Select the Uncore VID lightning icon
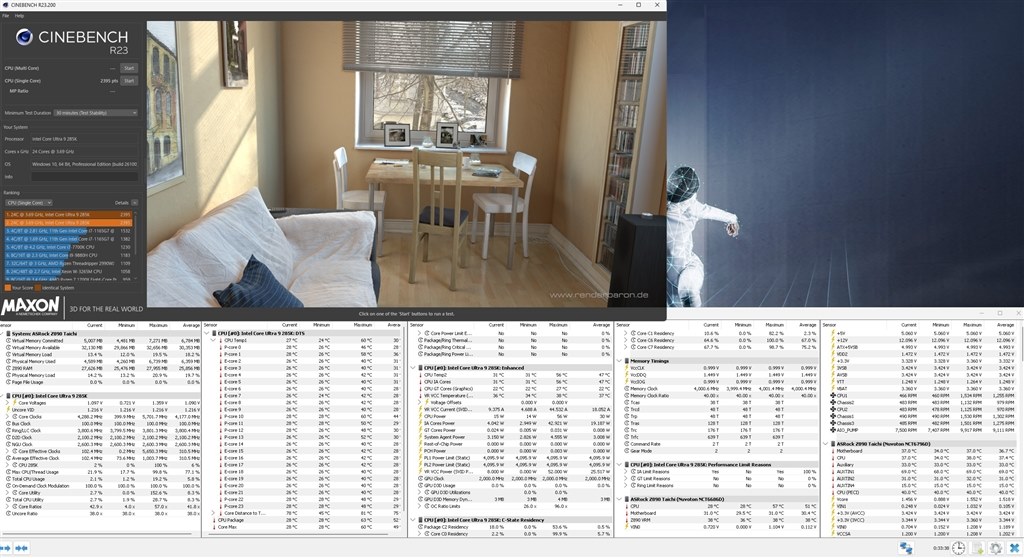1024x558 pixels. tap(8, 410)
